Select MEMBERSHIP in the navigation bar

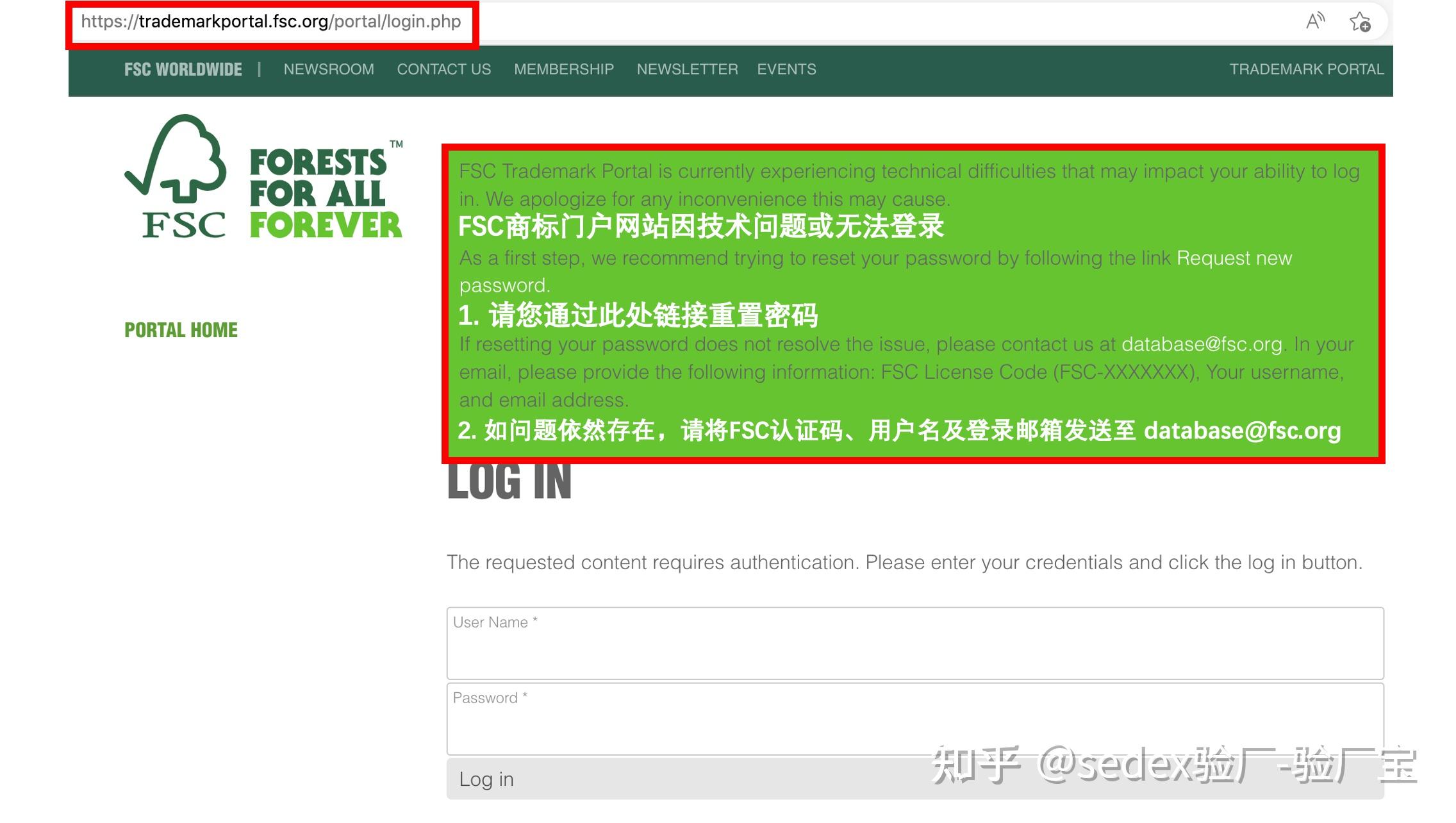(564, 69)
